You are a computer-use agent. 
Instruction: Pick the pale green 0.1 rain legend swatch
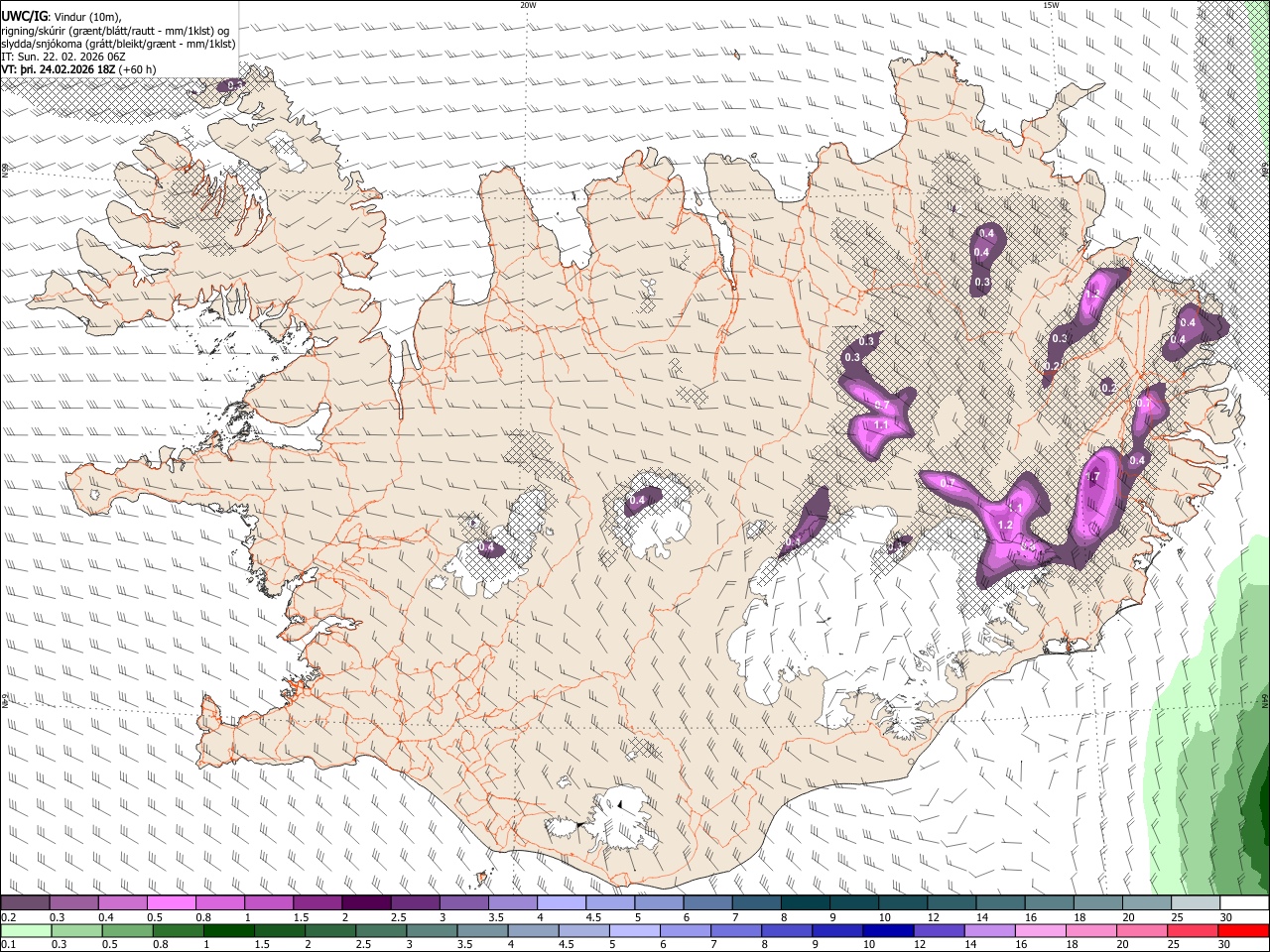(26, 931)
